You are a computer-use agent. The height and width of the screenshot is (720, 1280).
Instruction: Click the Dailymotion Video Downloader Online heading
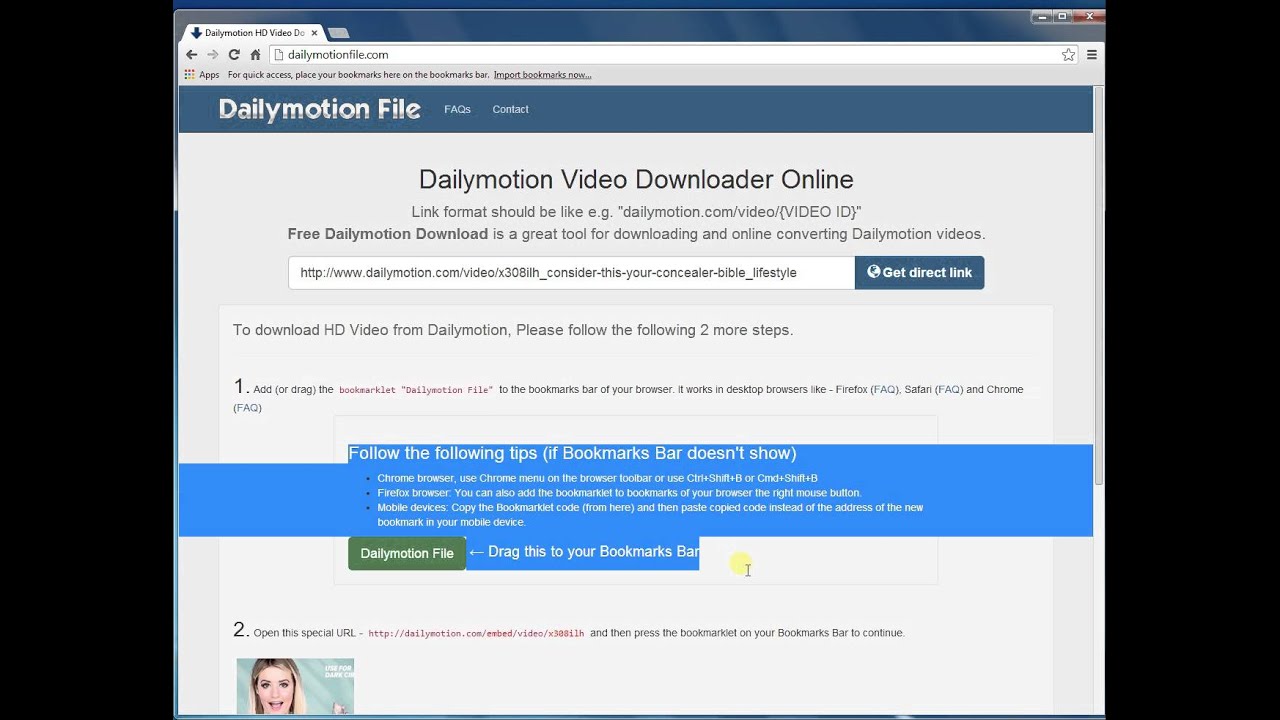click(x=636, y=180)
